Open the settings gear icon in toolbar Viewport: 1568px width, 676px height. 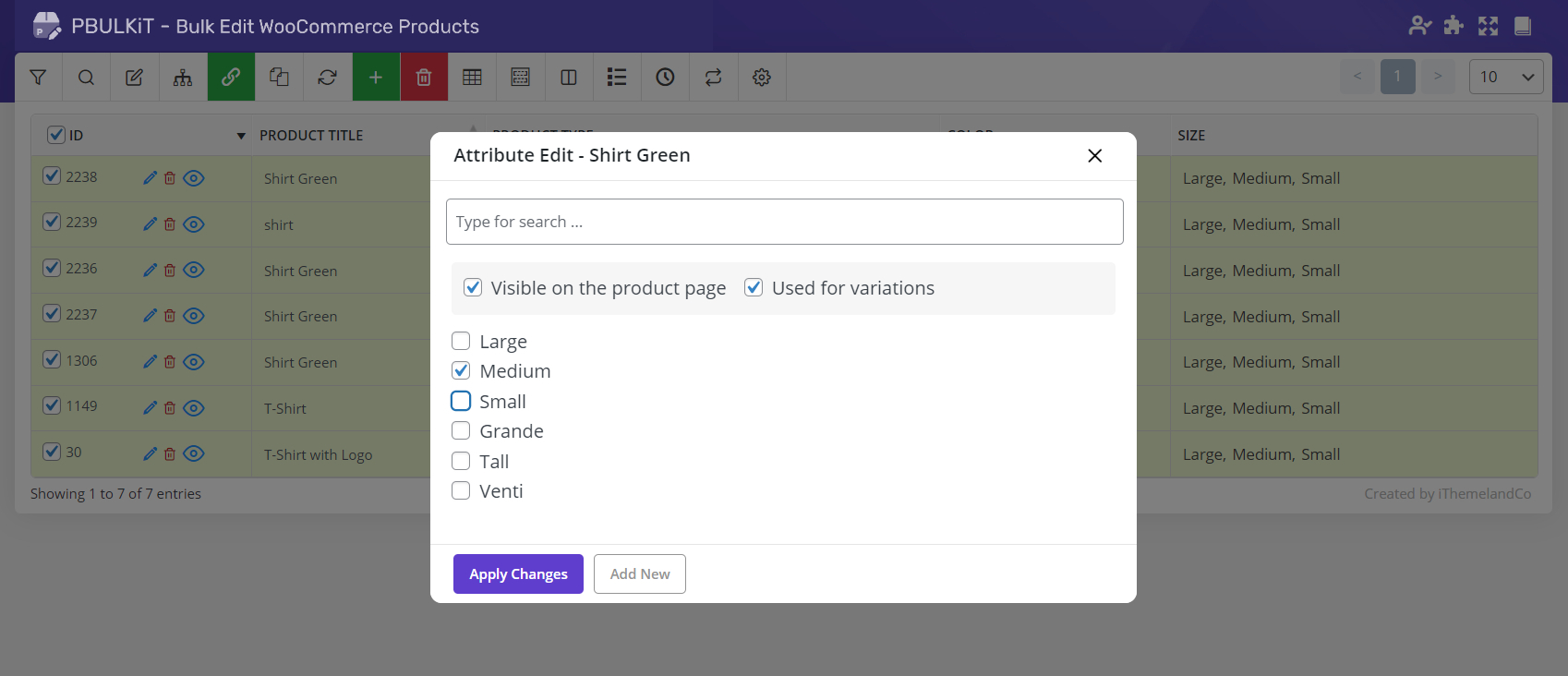tap(762, 78)
